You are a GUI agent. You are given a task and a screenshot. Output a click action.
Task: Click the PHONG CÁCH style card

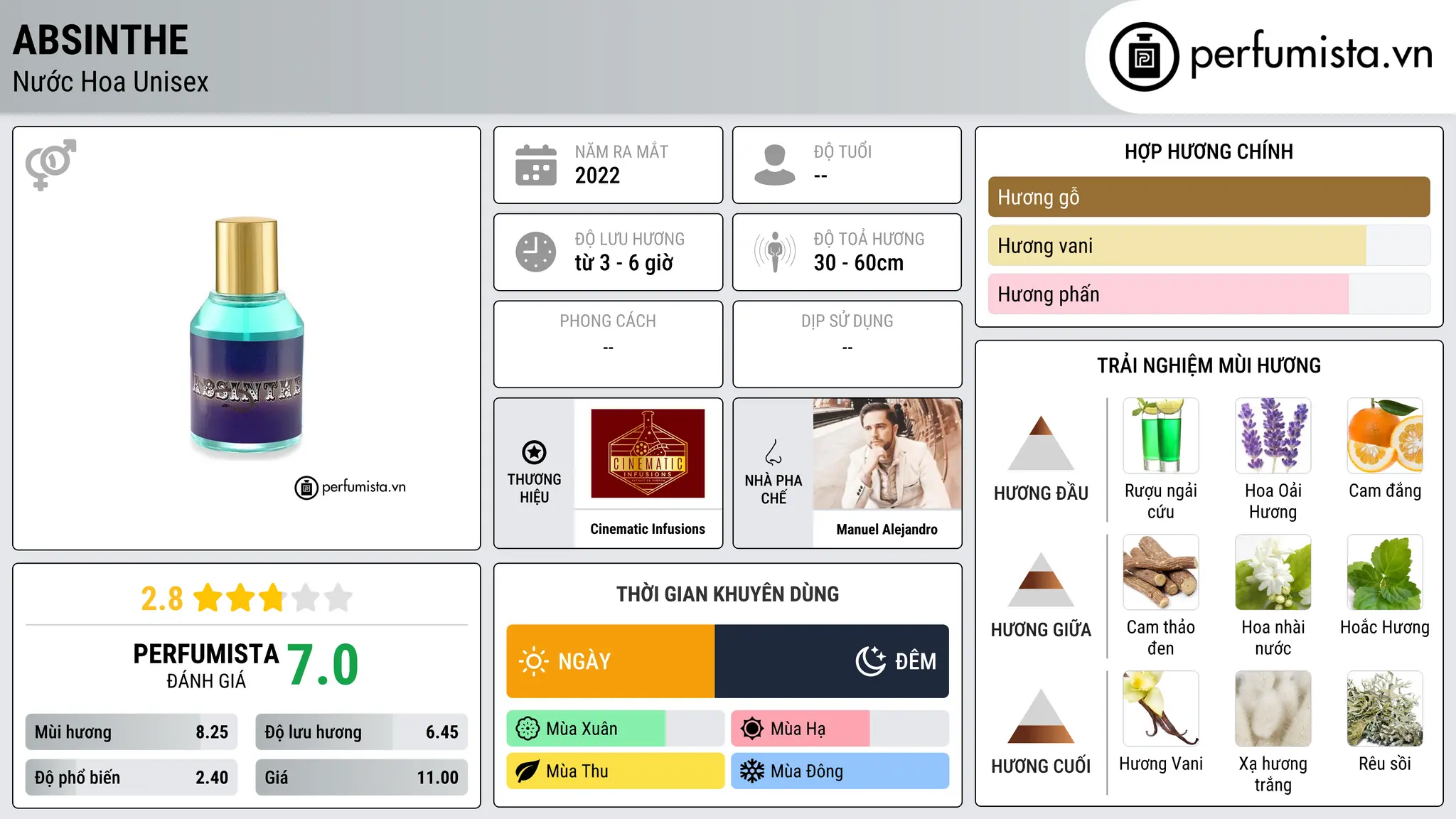[x=608, y=344]
